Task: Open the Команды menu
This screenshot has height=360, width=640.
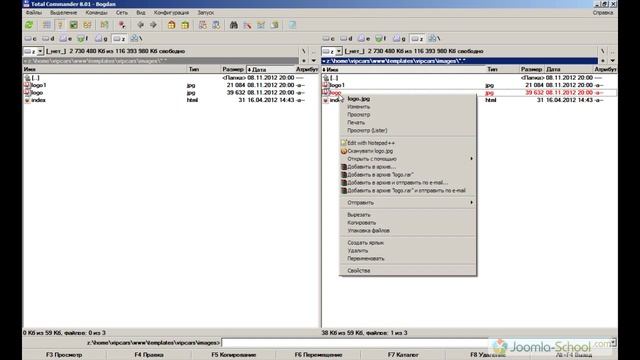Action: tap(96, 13)
